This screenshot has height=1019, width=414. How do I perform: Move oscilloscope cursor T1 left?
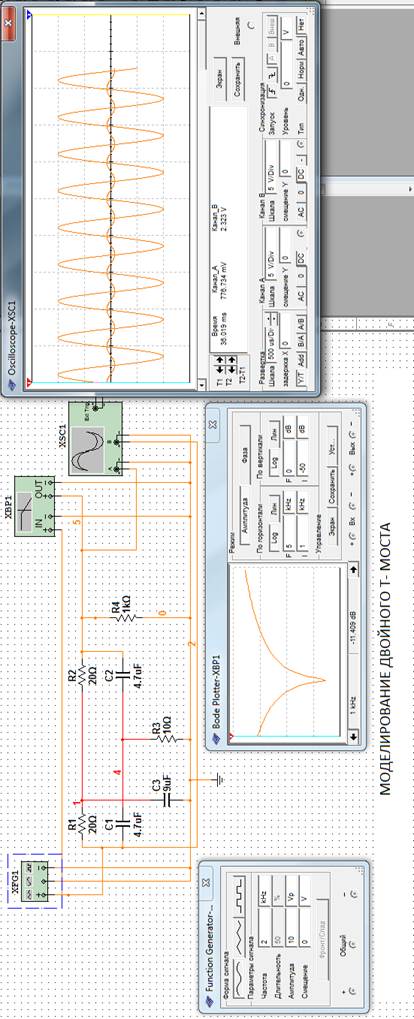click(220, 370)
